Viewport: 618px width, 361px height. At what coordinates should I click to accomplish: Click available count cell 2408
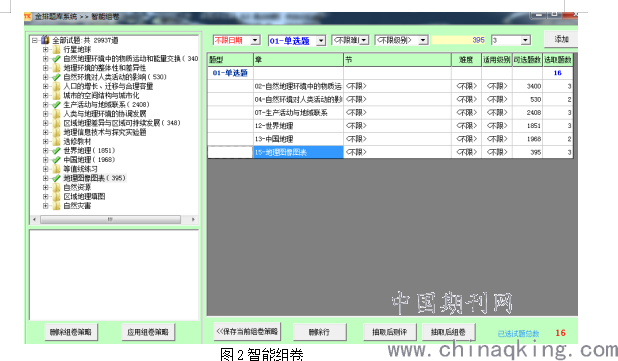527,113
